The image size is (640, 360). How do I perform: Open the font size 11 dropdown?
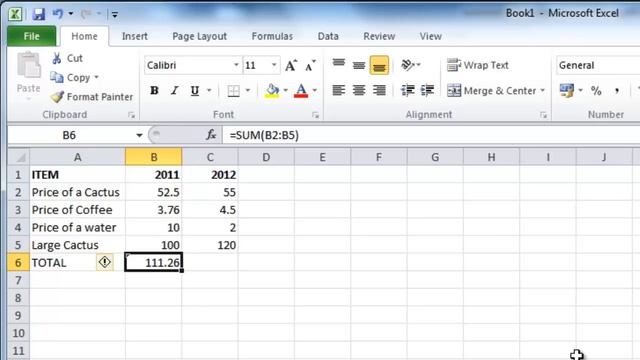274,65
